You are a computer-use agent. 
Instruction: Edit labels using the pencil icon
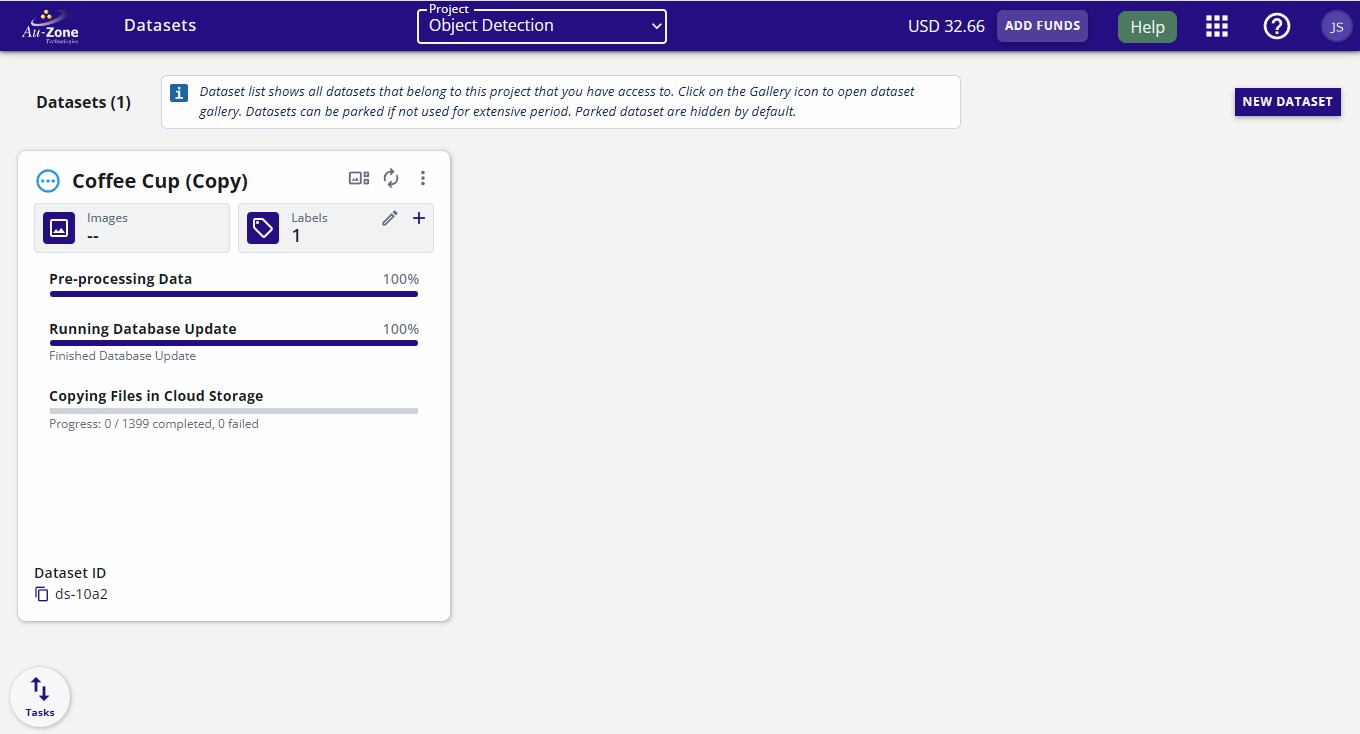pos(389,217)
